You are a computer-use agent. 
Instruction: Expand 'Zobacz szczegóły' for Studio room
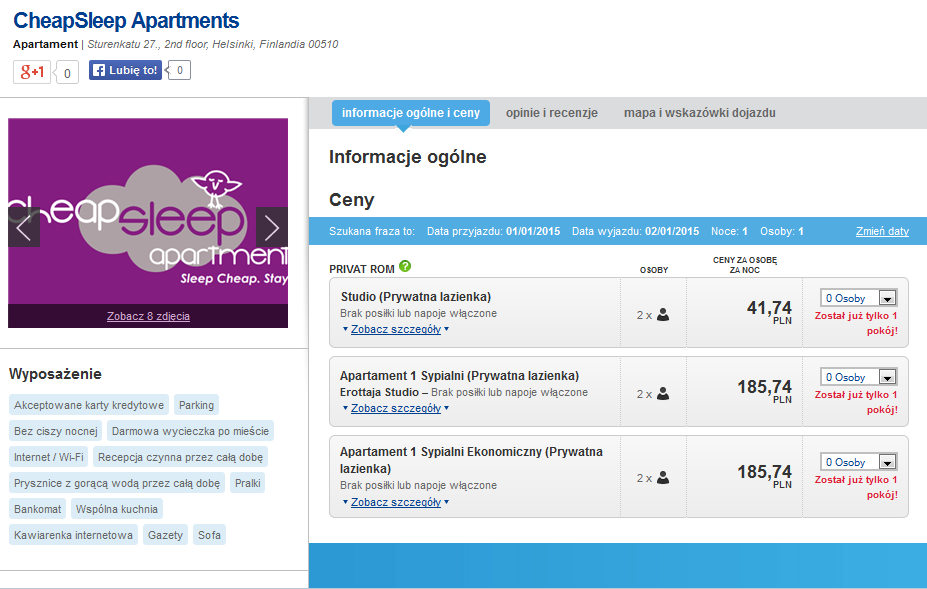click(x=396, y=329)
